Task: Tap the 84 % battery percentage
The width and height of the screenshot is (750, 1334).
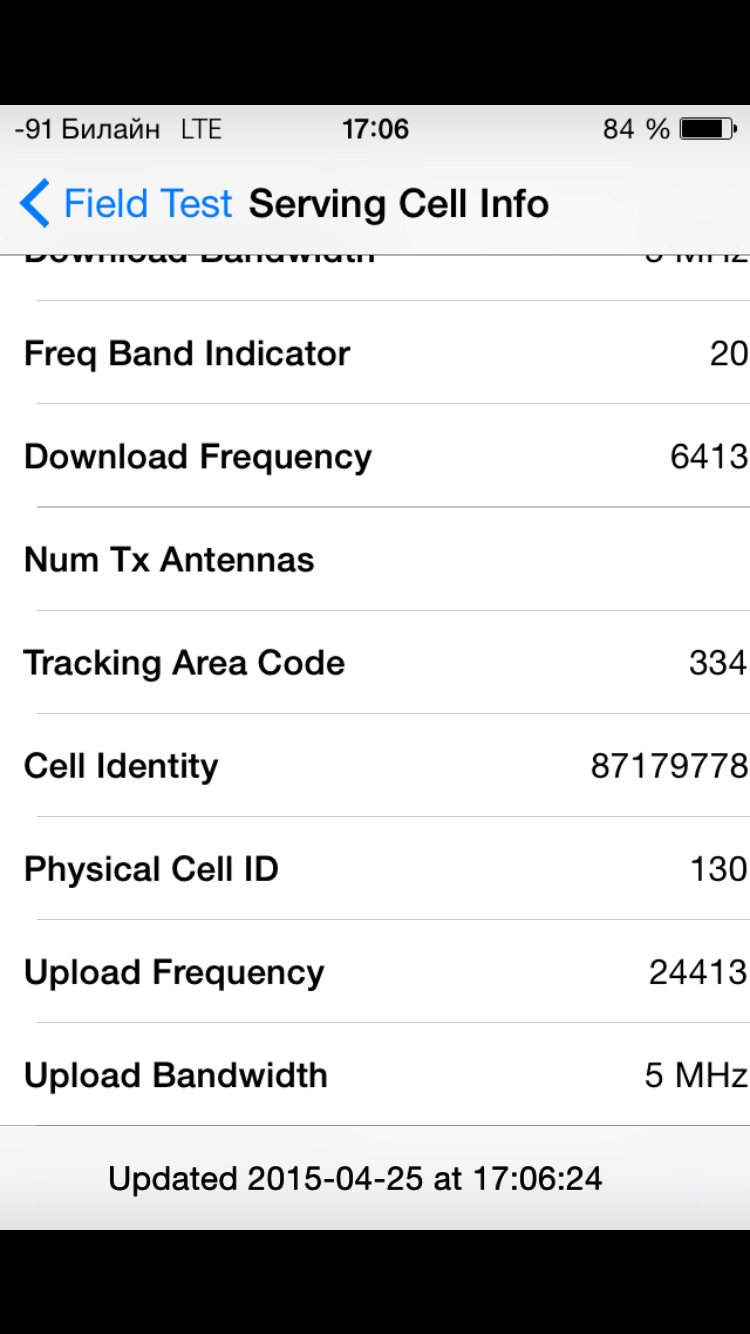Action: [636, 129]
